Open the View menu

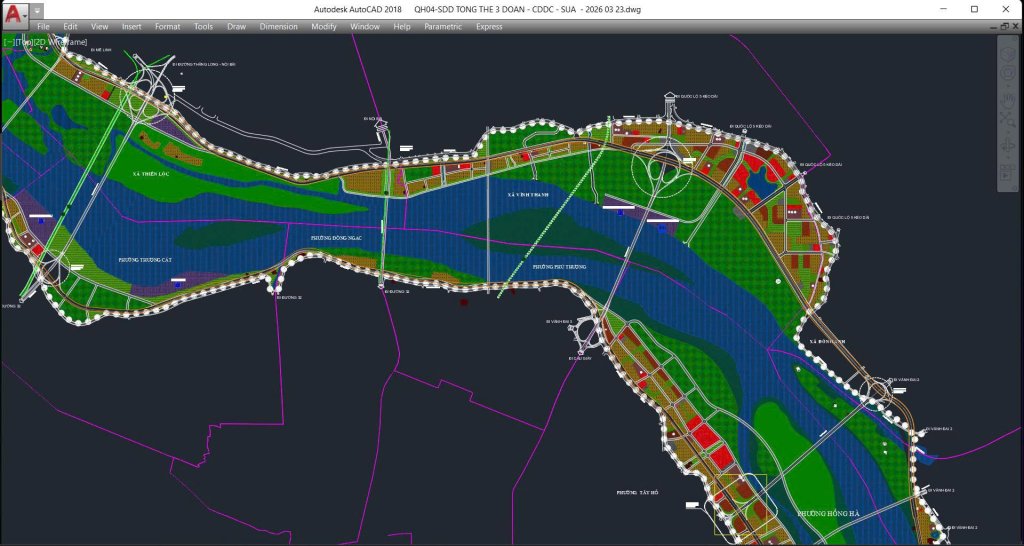point(99,27)
